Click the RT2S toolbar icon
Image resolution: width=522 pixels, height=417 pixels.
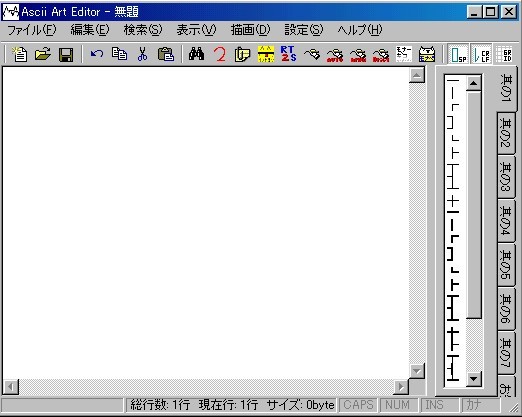(x=288, y=54)
